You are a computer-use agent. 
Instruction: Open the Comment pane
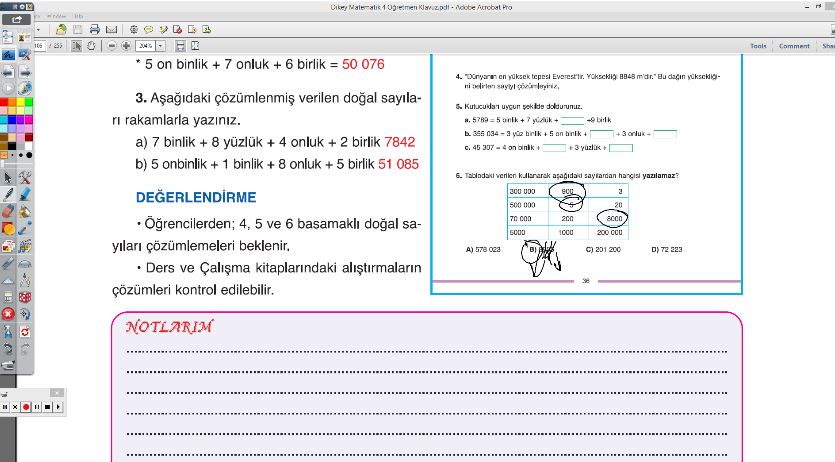795,46
